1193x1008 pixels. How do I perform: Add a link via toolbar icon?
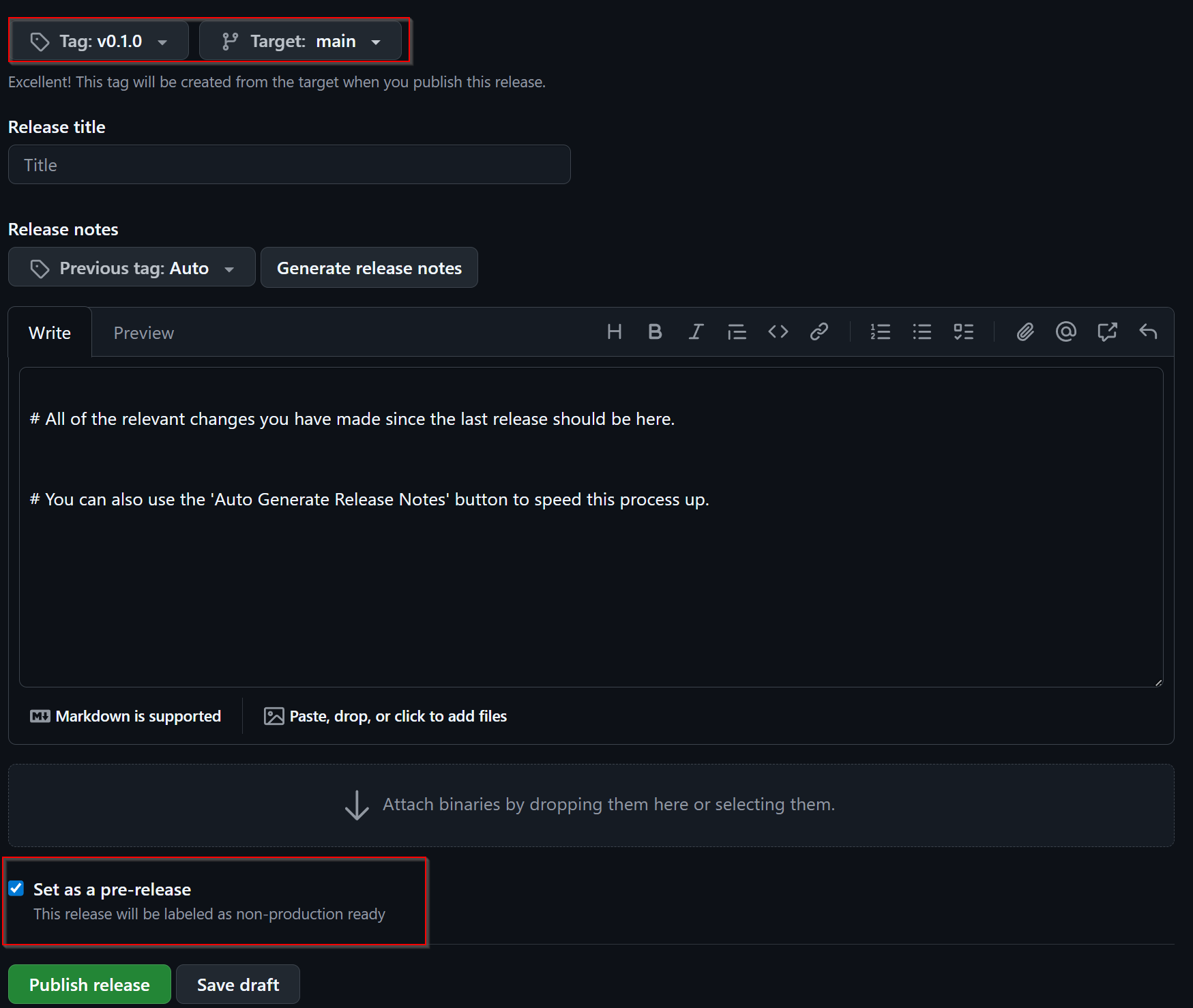pos(819,332)
